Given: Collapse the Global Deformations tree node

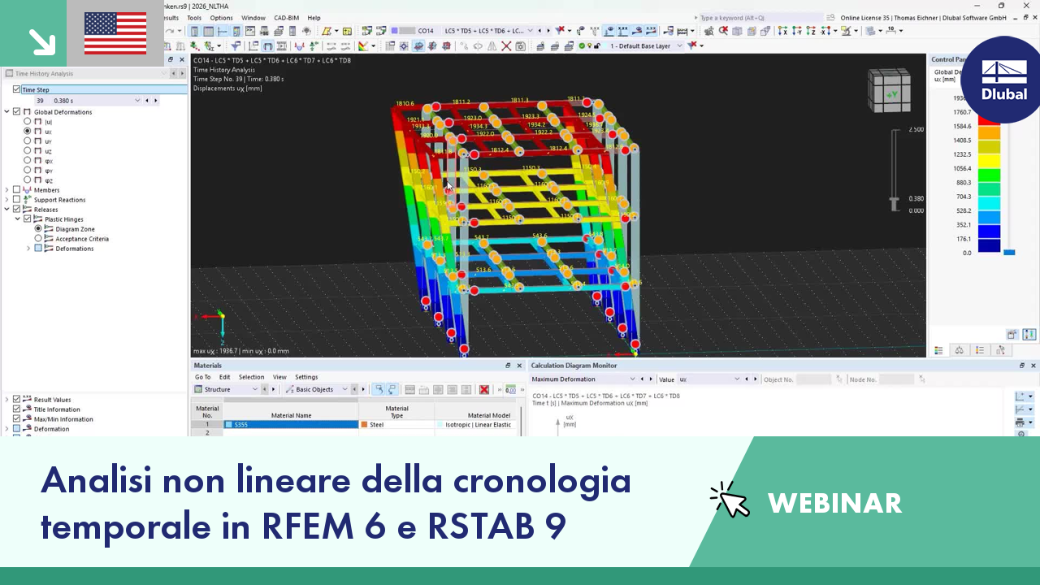Looking at the screenshot, I should point(7,111).
